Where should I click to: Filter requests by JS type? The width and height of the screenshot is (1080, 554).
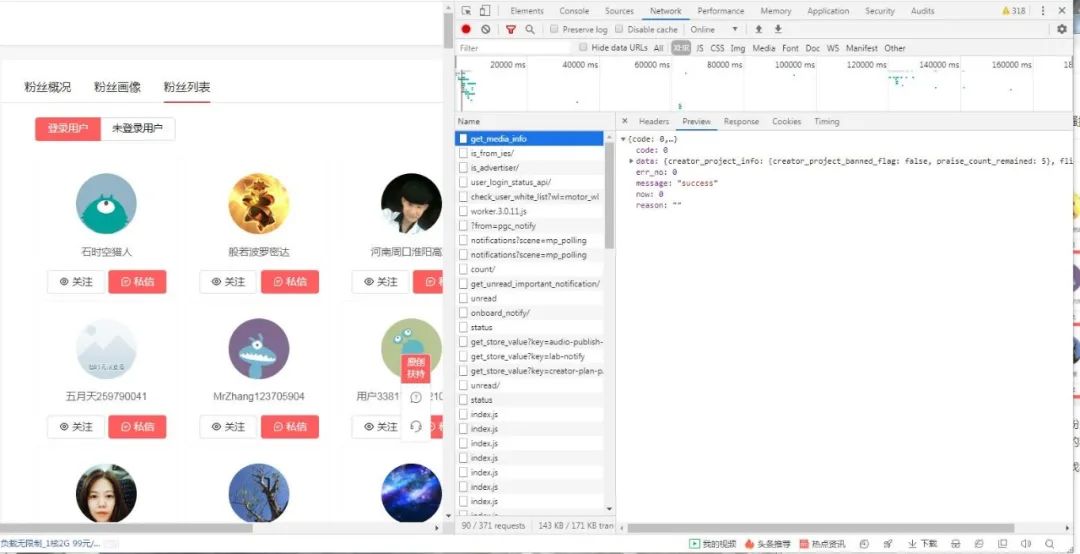pyautogui.click(x=700, y=48)
